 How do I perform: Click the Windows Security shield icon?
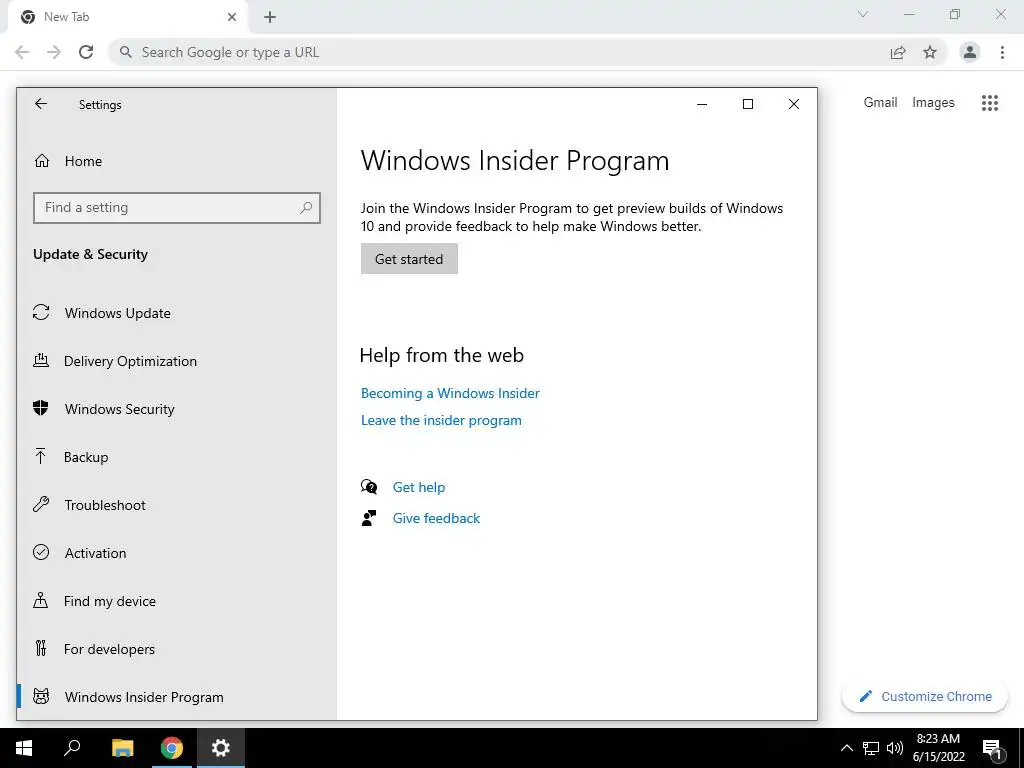(41, 408)
